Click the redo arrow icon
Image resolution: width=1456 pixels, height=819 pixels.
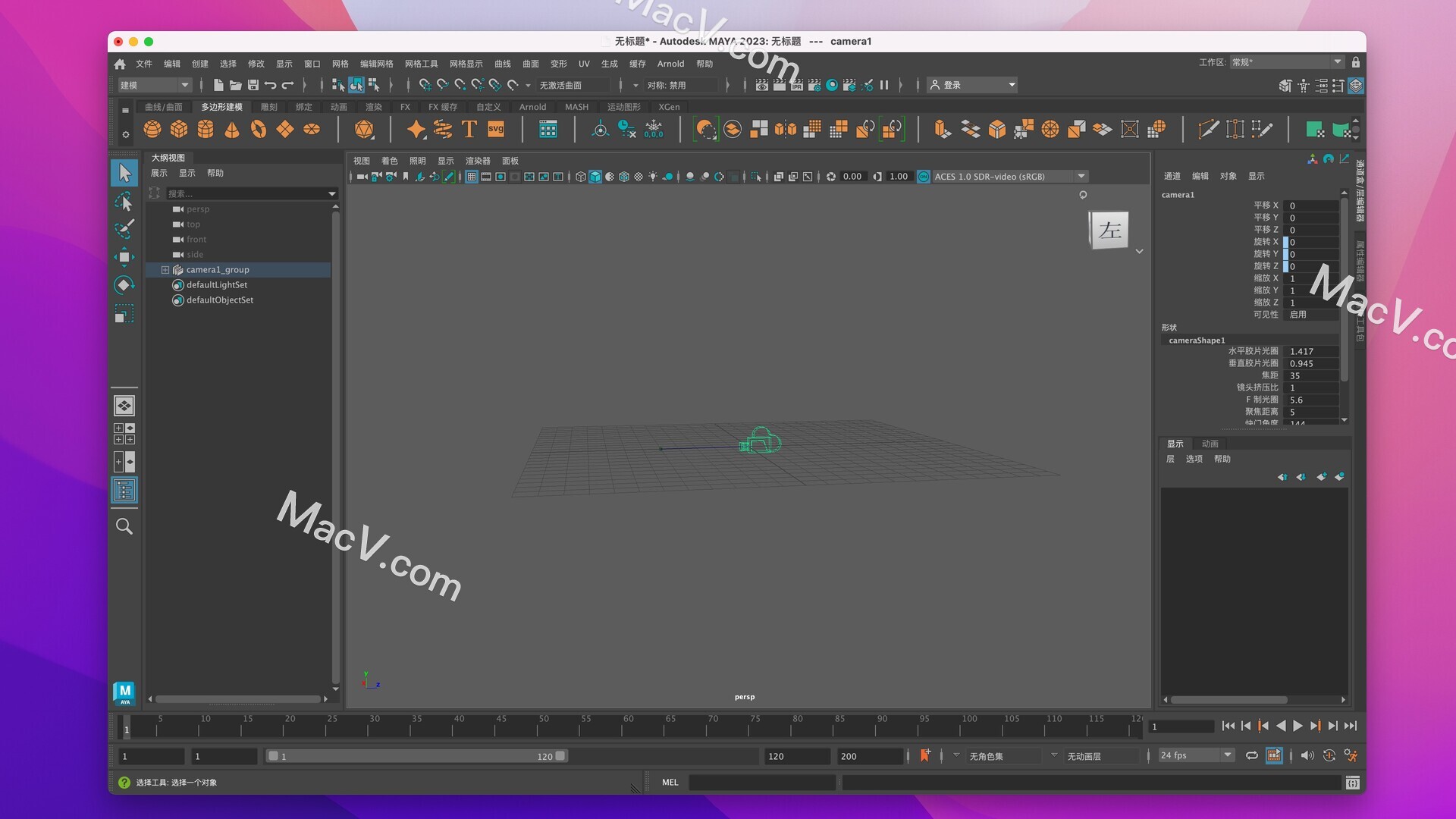click(288, 85)
